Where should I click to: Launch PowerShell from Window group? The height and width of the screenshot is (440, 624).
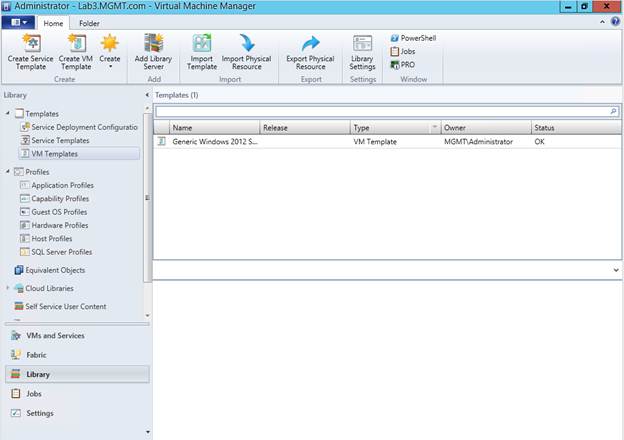(413, 38)
